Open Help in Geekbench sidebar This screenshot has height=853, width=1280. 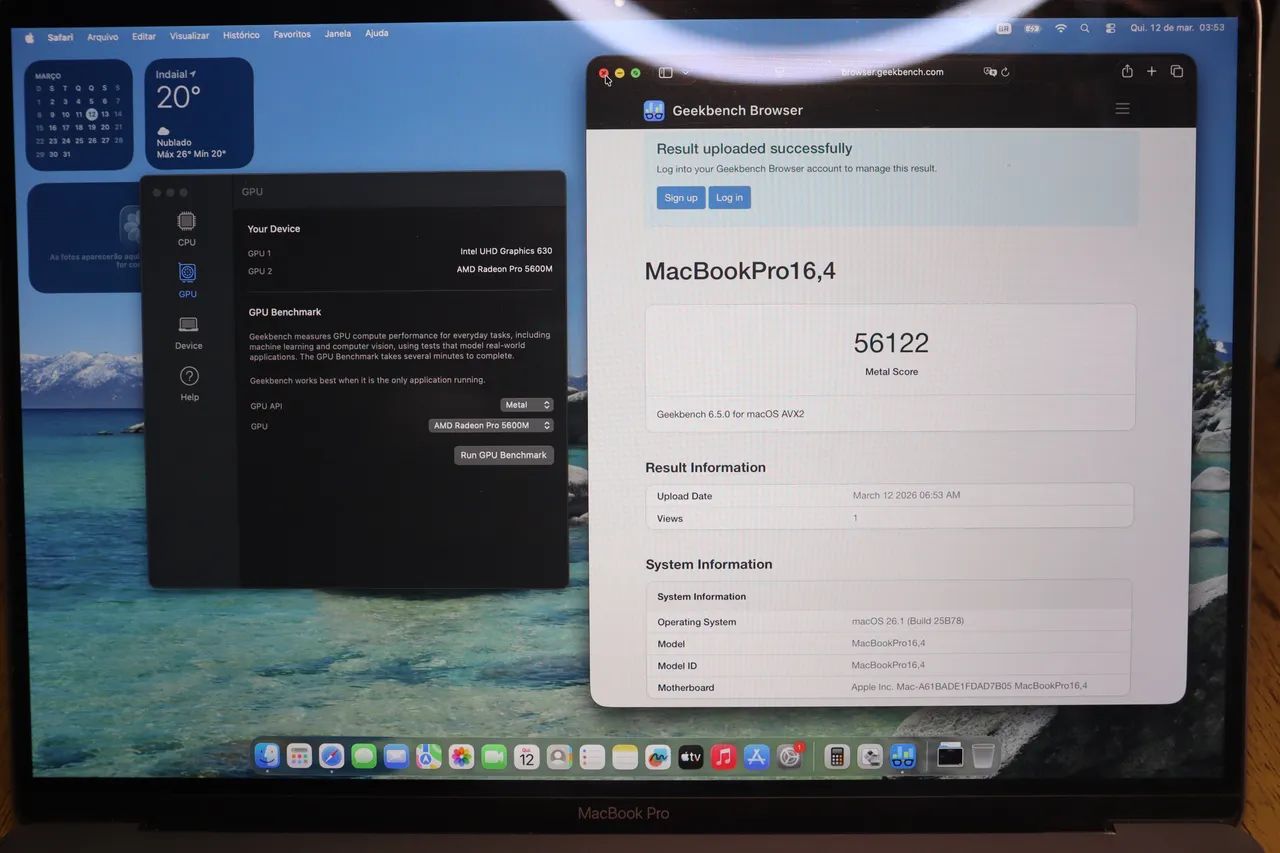point(189,384)
